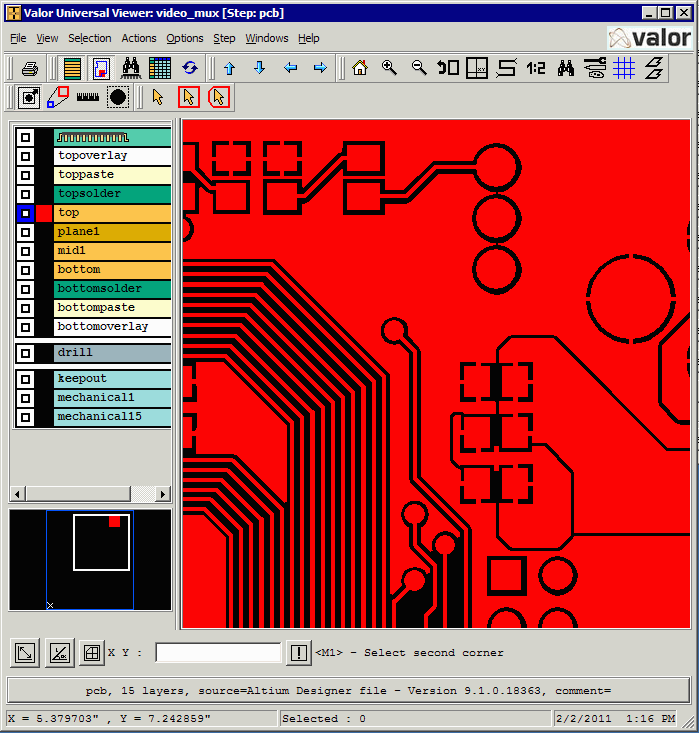This screenshot has height=733, width=699.
Task: Select the rectangle-selection pointer tool
Action: coord(189,97)
